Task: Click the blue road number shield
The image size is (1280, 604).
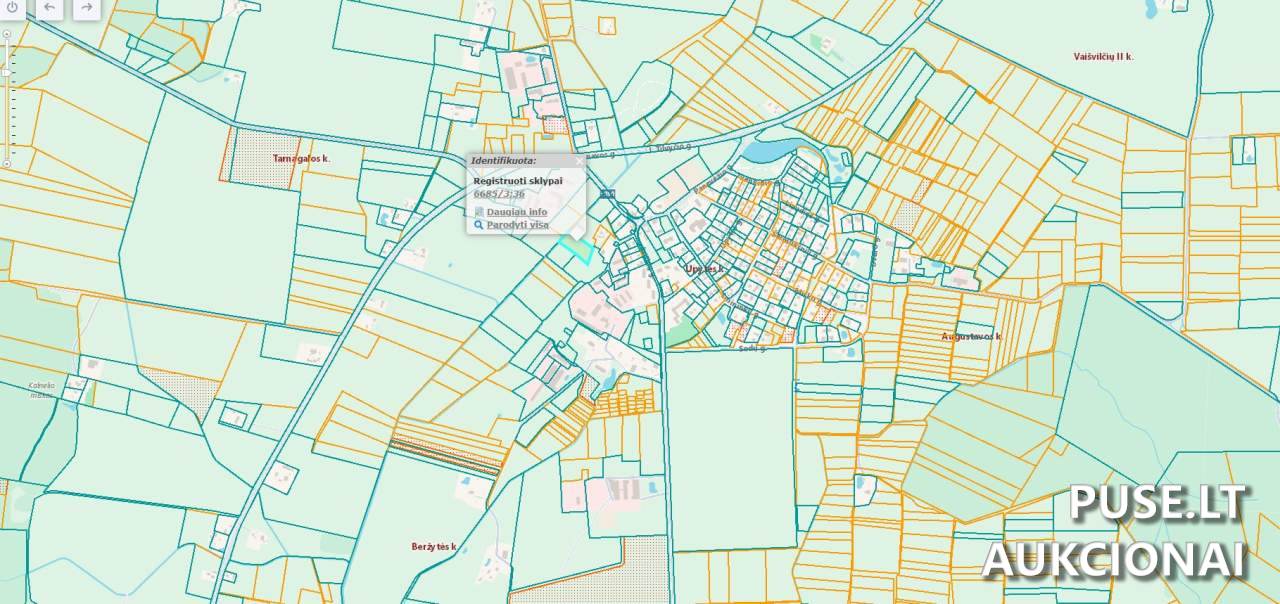Action: pyautogui.click(x=608, y=193)
